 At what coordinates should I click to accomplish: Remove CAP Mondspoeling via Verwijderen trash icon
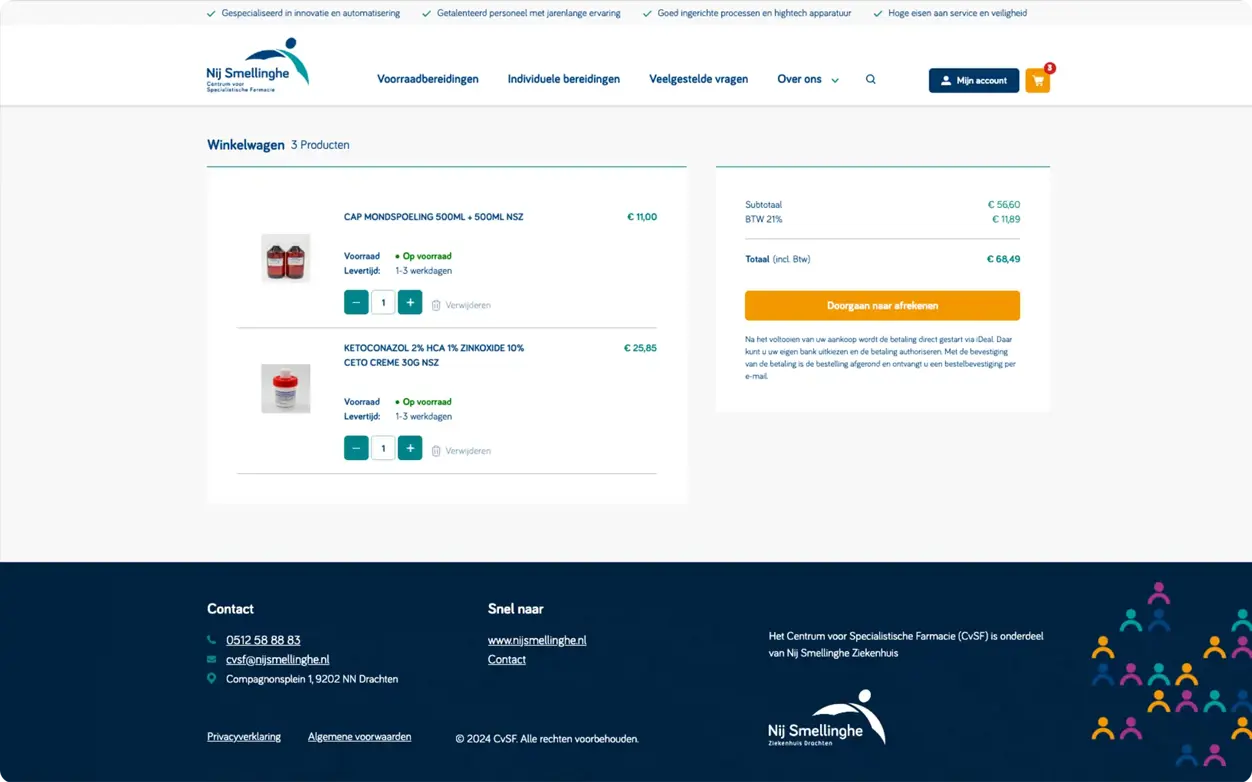[x=437, y=305]
